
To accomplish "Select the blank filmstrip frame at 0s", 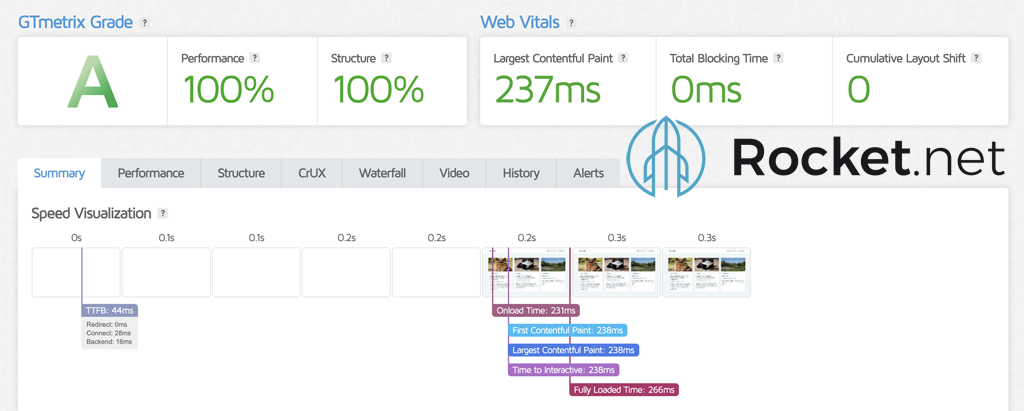I will tap(76, 272).
